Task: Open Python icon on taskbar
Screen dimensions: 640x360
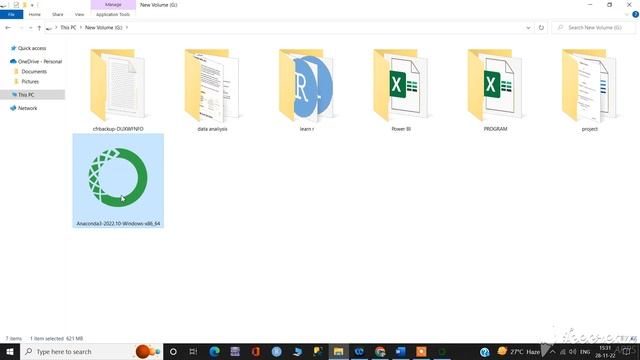Action: [x=318, y=351]
